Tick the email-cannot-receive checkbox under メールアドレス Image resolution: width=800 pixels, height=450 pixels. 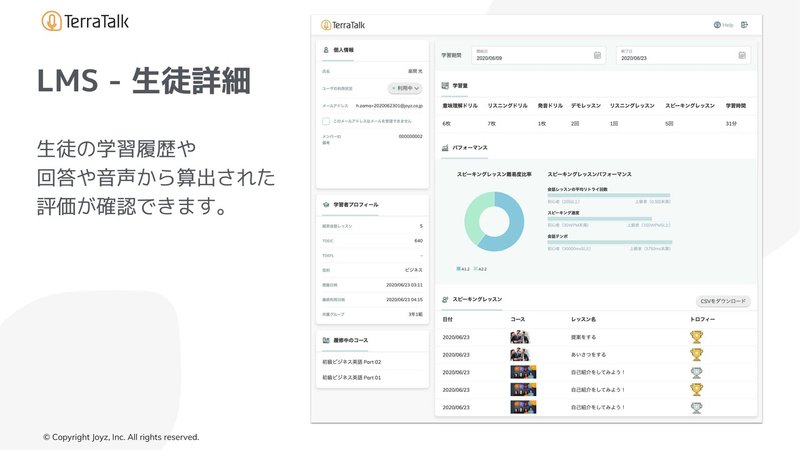click(x=326, y=121)
